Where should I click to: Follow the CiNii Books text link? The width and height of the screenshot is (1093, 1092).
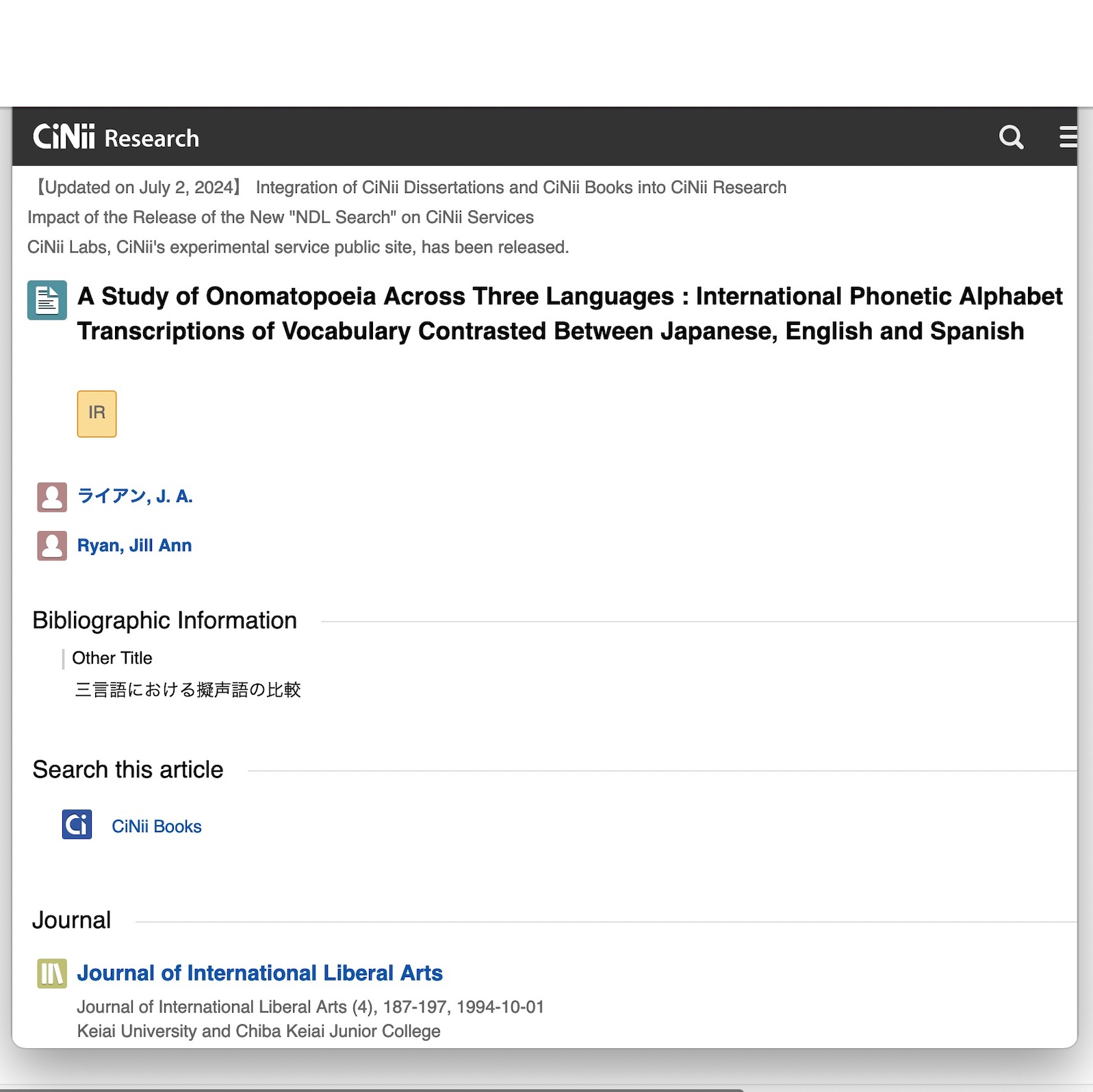(156, 827)
